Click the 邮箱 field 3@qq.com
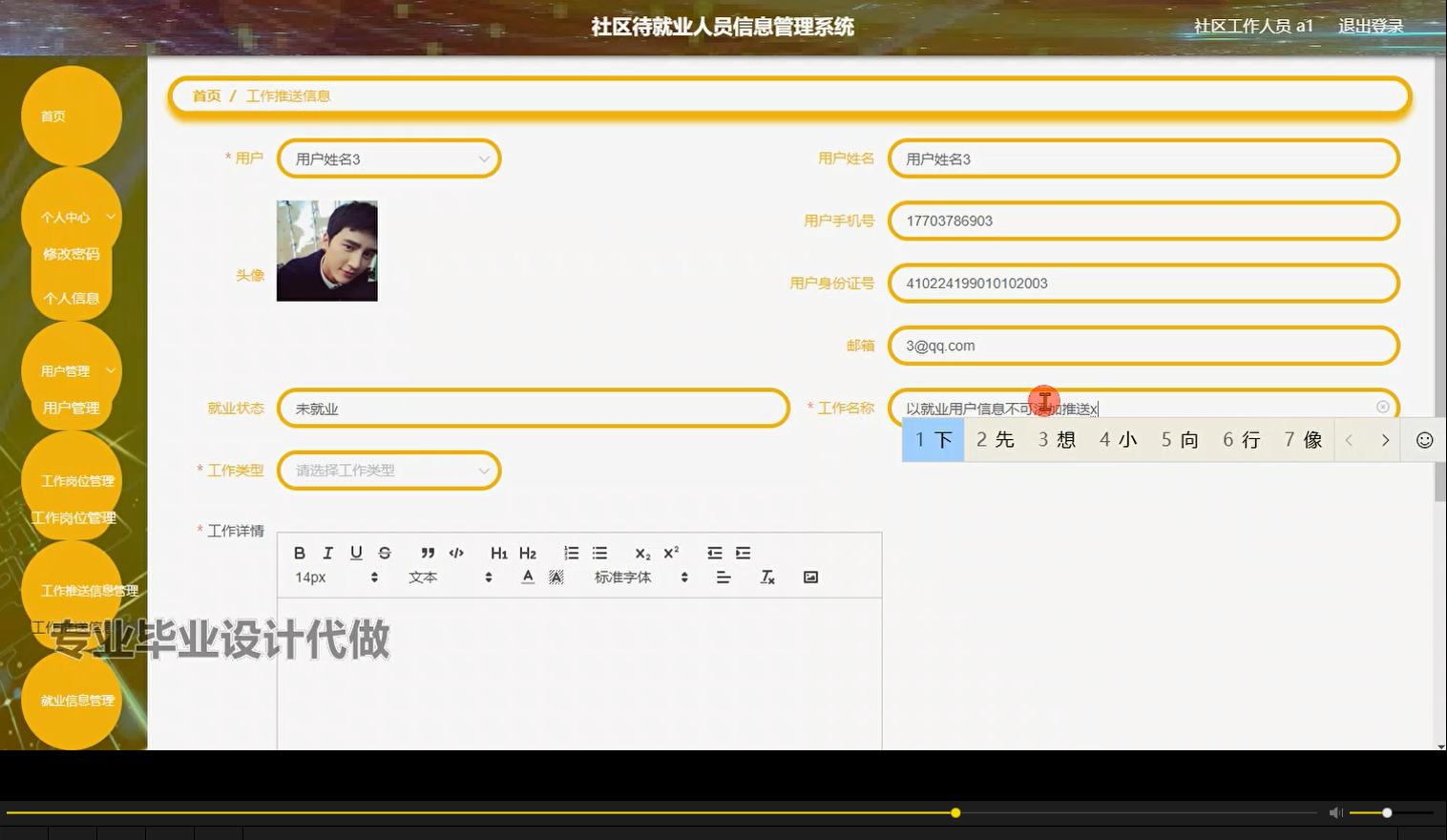This screenshot has height=840, width=1447. 1143,346
